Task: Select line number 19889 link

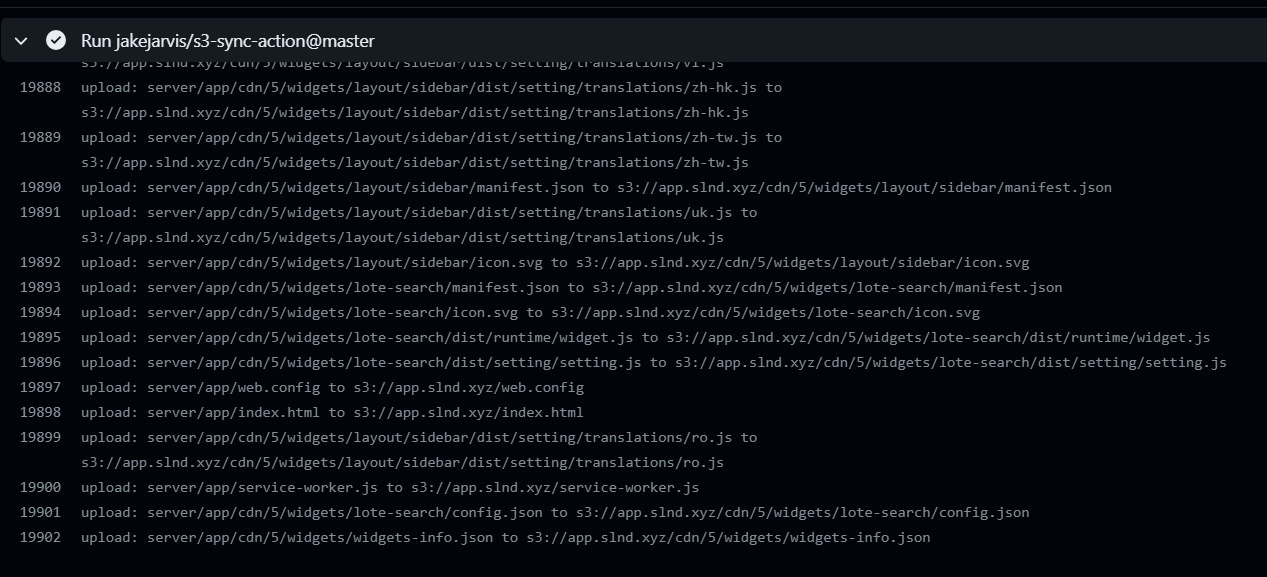Action: (40, 138)
